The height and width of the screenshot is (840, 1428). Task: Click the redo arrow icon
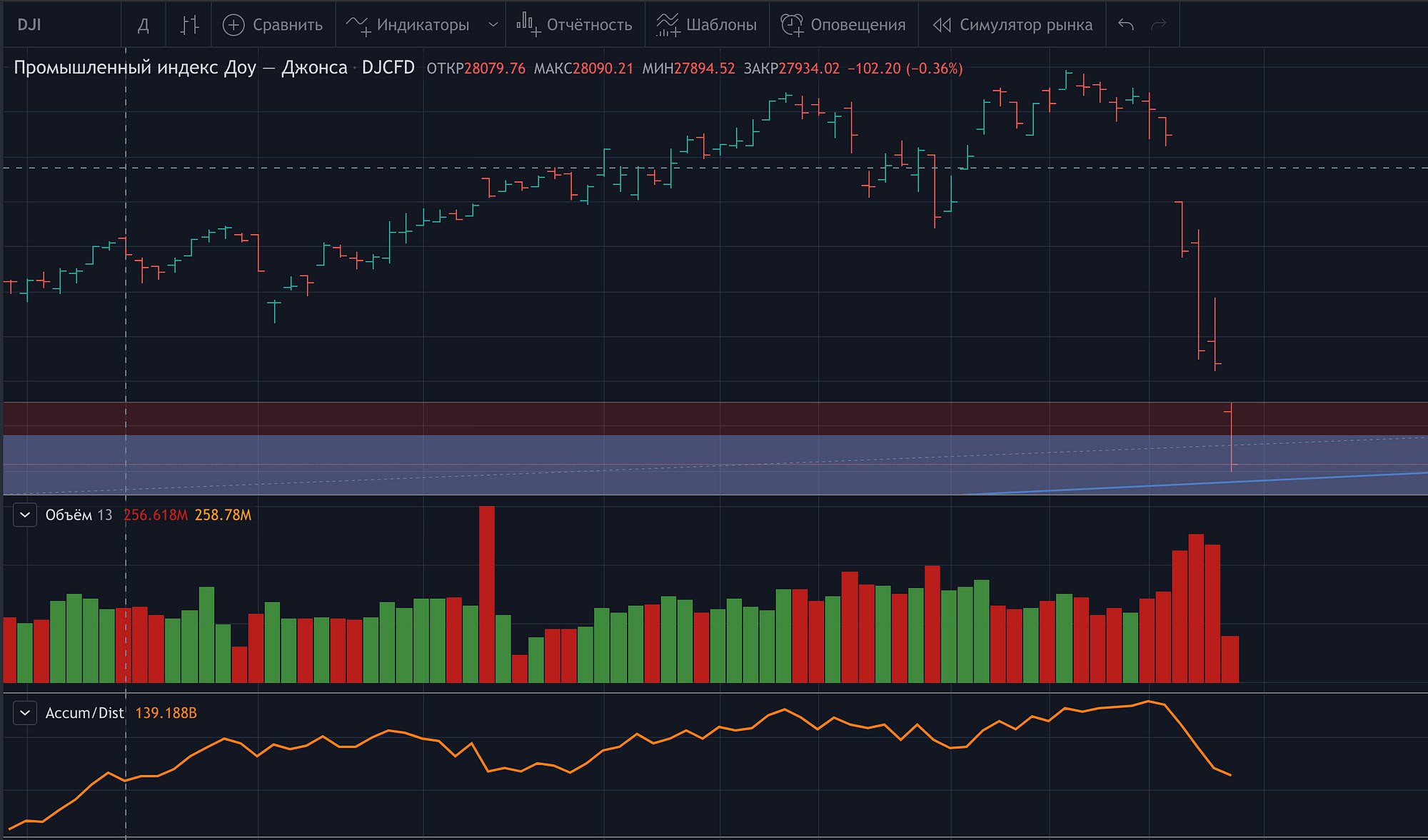click(x=1159, y=25)
